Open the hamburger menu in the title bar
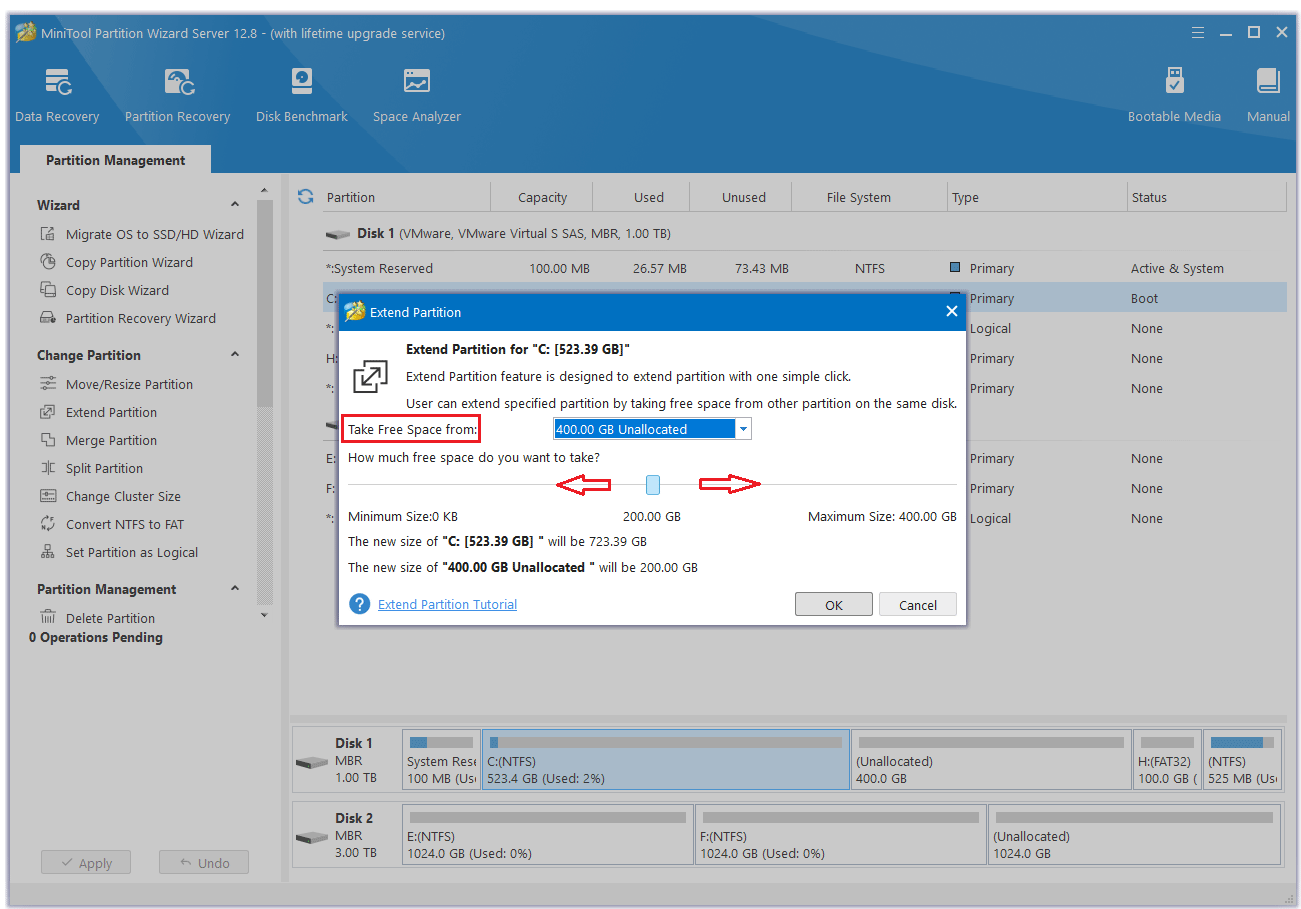This screenshot has width=1301, height=909. click(1198, 33)
